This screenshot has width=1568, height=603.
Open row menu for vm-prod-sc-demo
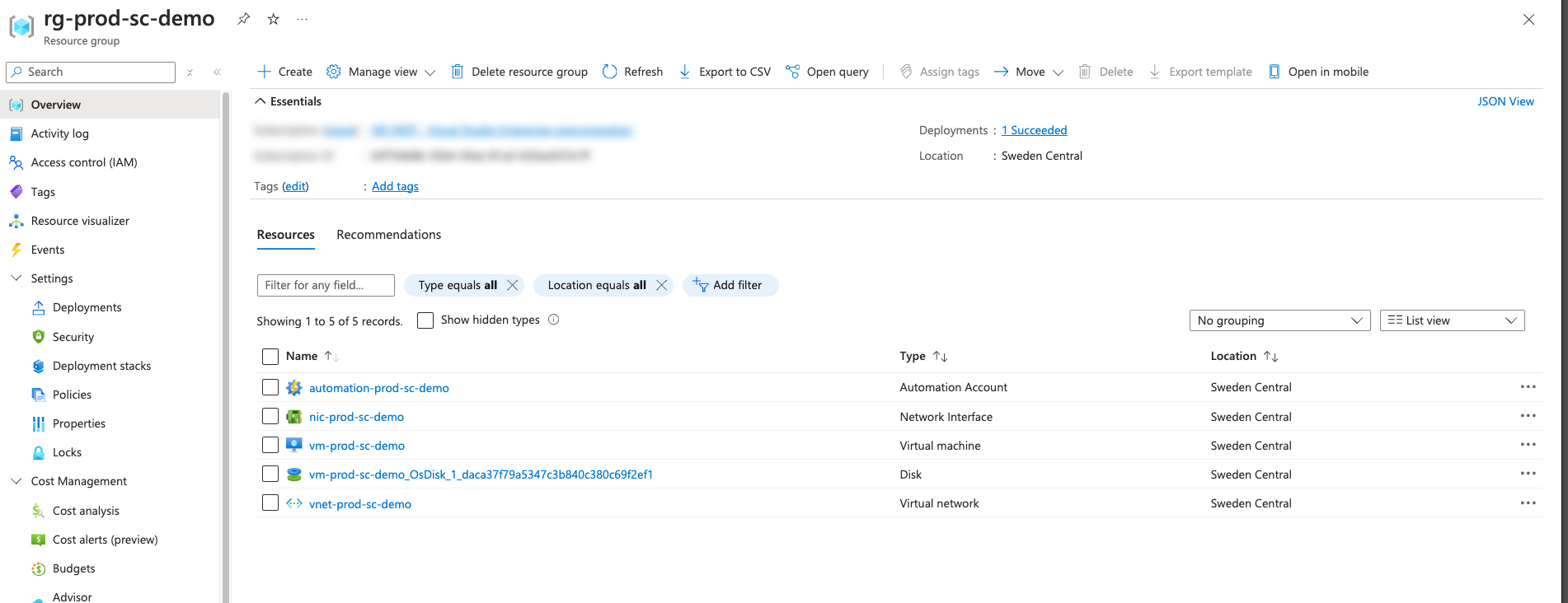(1528, 444)
